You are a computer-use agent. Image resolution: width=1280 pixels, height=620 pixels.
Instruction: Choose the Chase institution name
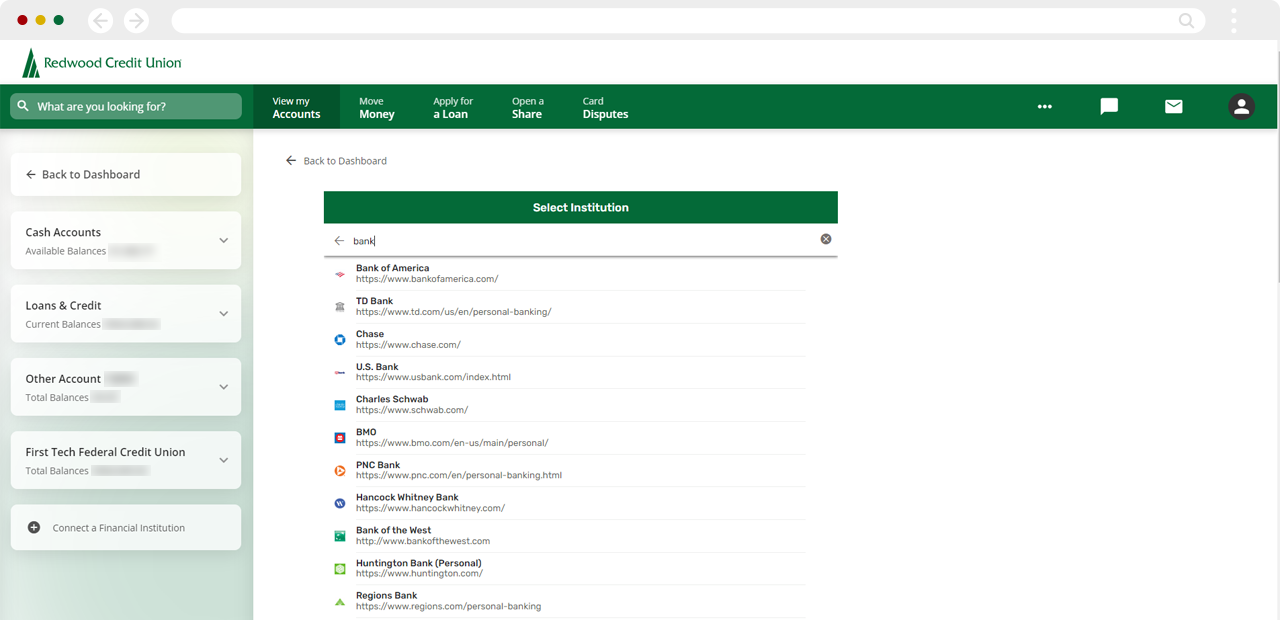point(370,334)
